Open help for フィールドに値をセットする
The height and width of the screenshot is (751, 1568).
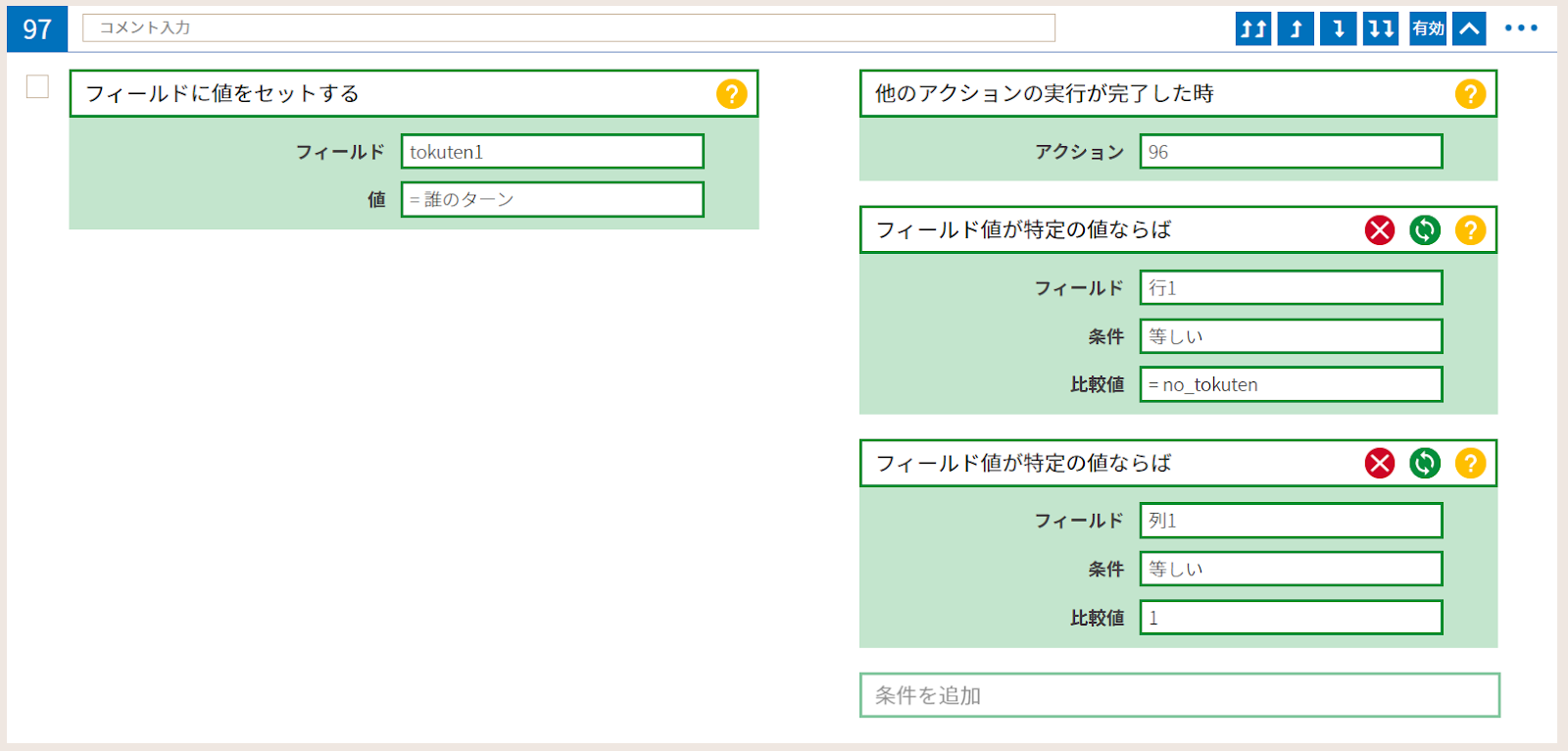(x=731, y=94)
